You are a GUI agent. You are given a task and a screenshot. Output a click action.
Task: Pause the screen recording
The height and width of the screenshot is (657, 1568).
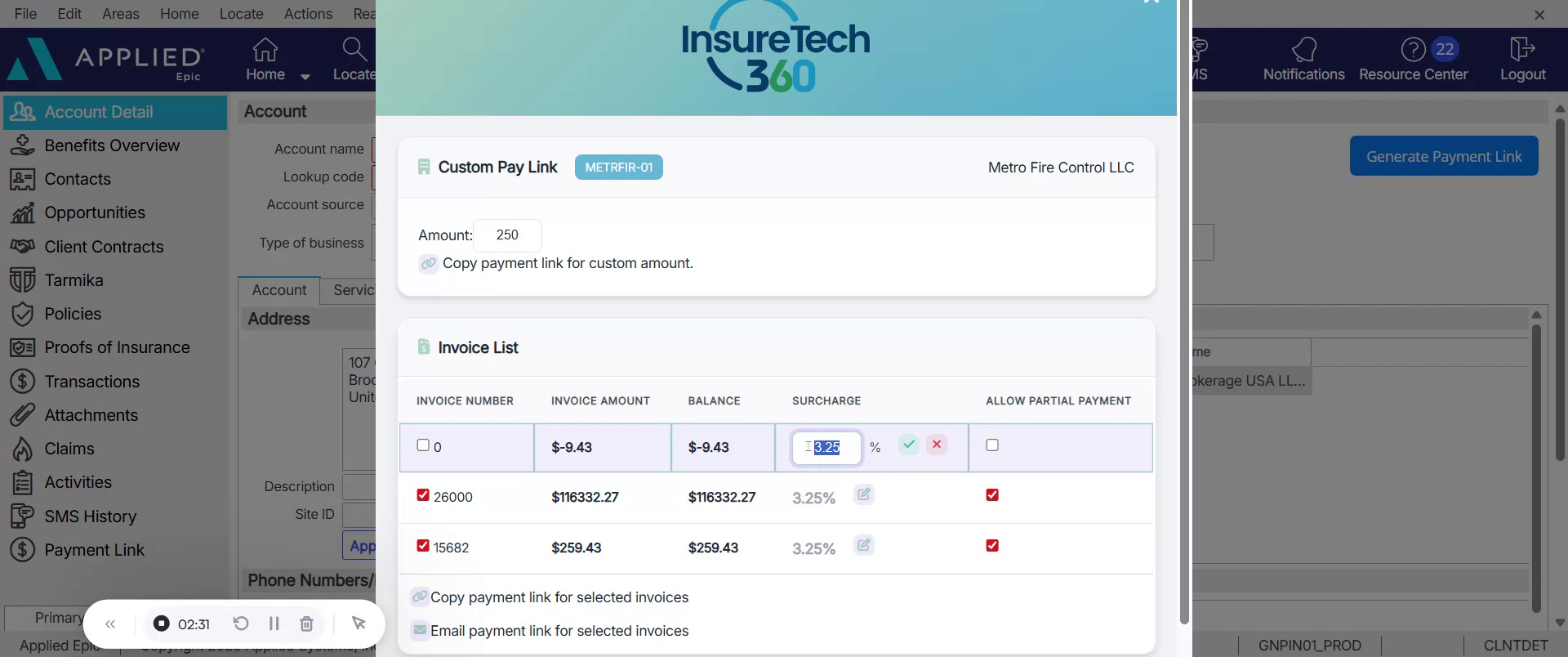(x=274, y=623)
